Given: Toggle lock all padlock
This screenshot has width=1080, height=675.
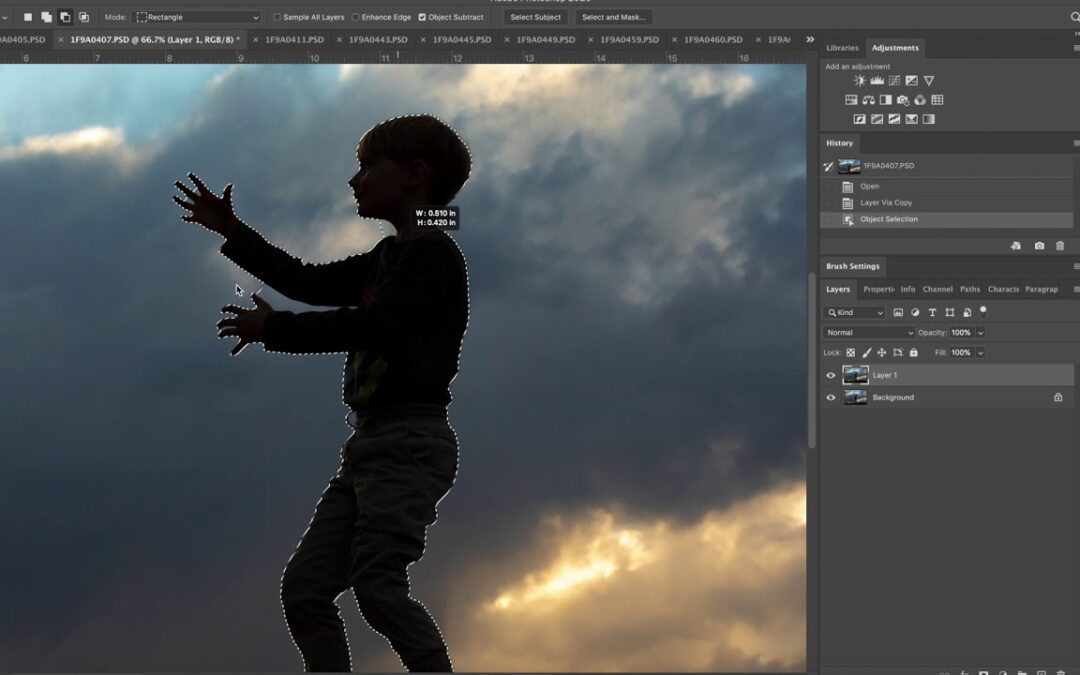Looking at the screenshot, I should tap(913, 353).
